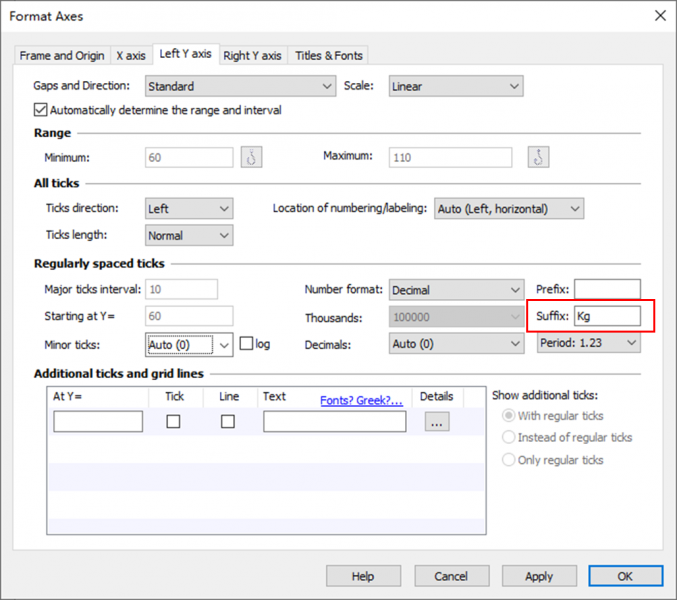Expand the Scale dropdown set to Linear
Image resolution: width=677 pixels, height=600 pixels.
point(455,87)
